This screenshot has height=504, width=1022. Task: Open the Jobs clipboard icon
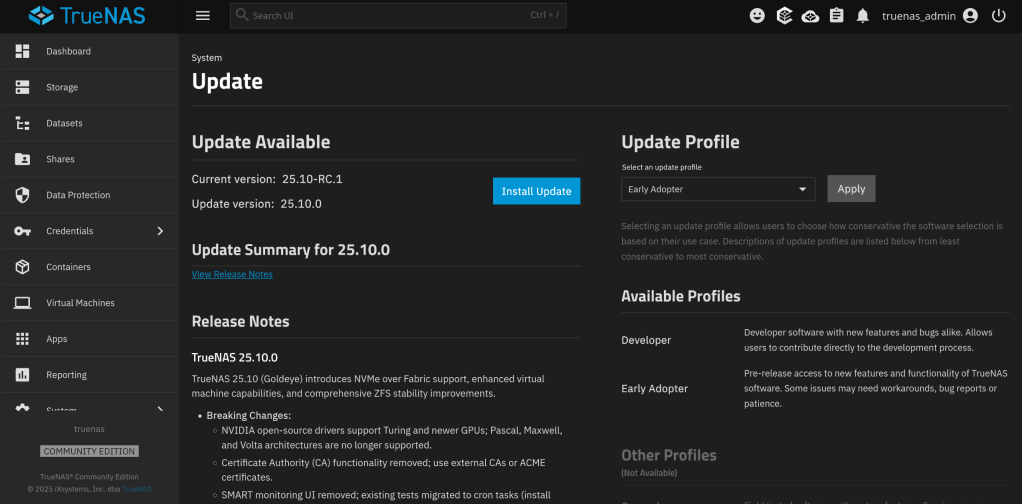point(836,16)
